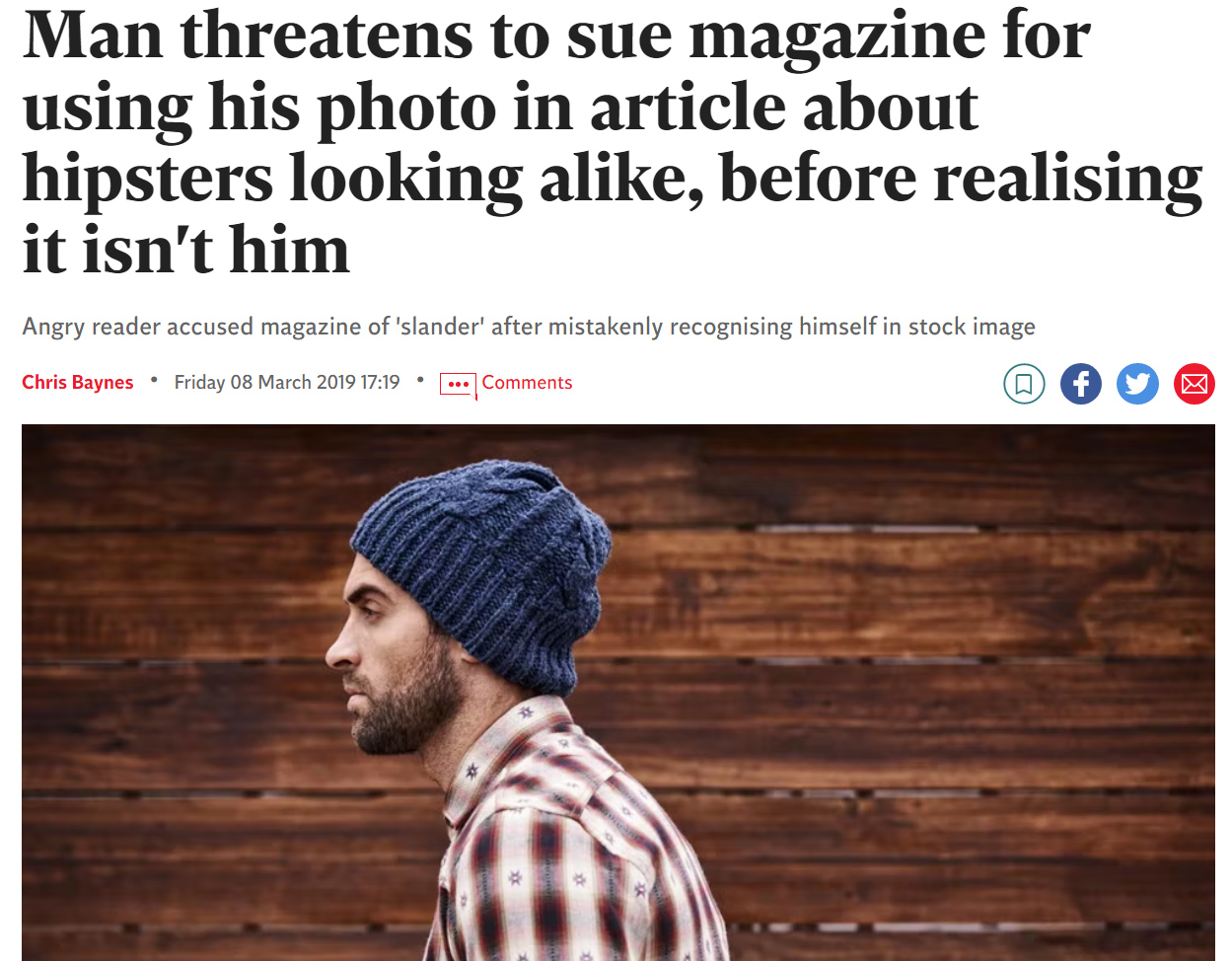
Task: Open author page for Chris Baynes
Action: 78,383
